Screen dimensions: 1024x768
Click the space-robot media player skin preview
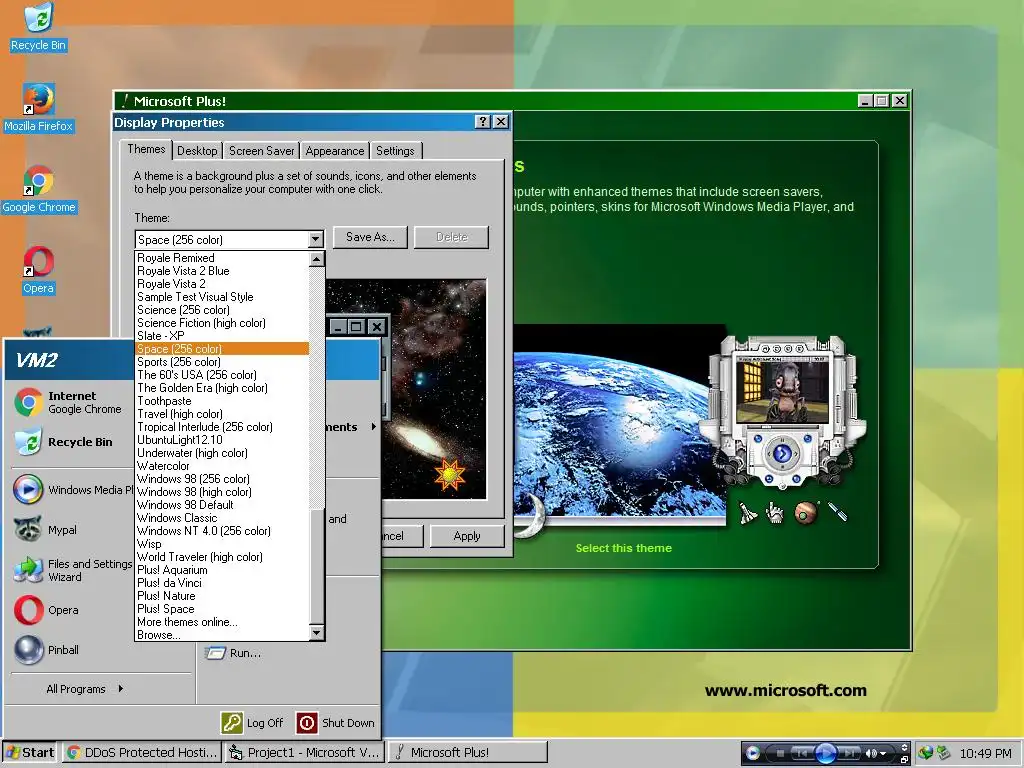click(782, 413)
